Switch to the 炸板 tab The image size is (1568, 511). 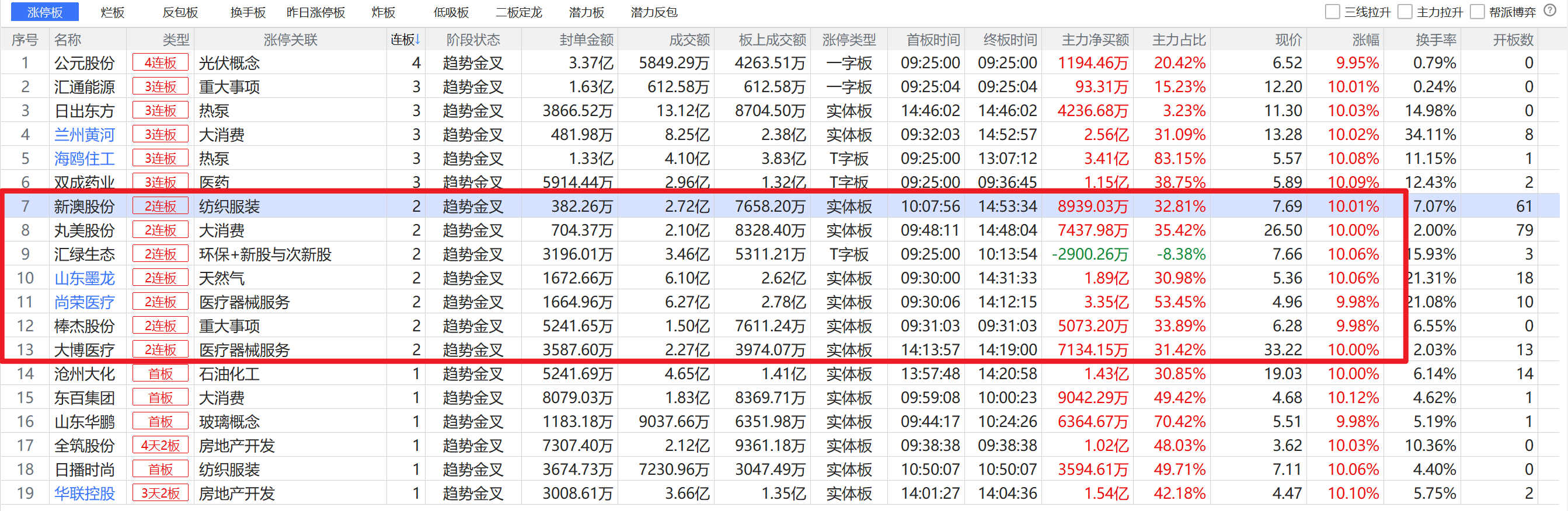[x=384, y=12]
